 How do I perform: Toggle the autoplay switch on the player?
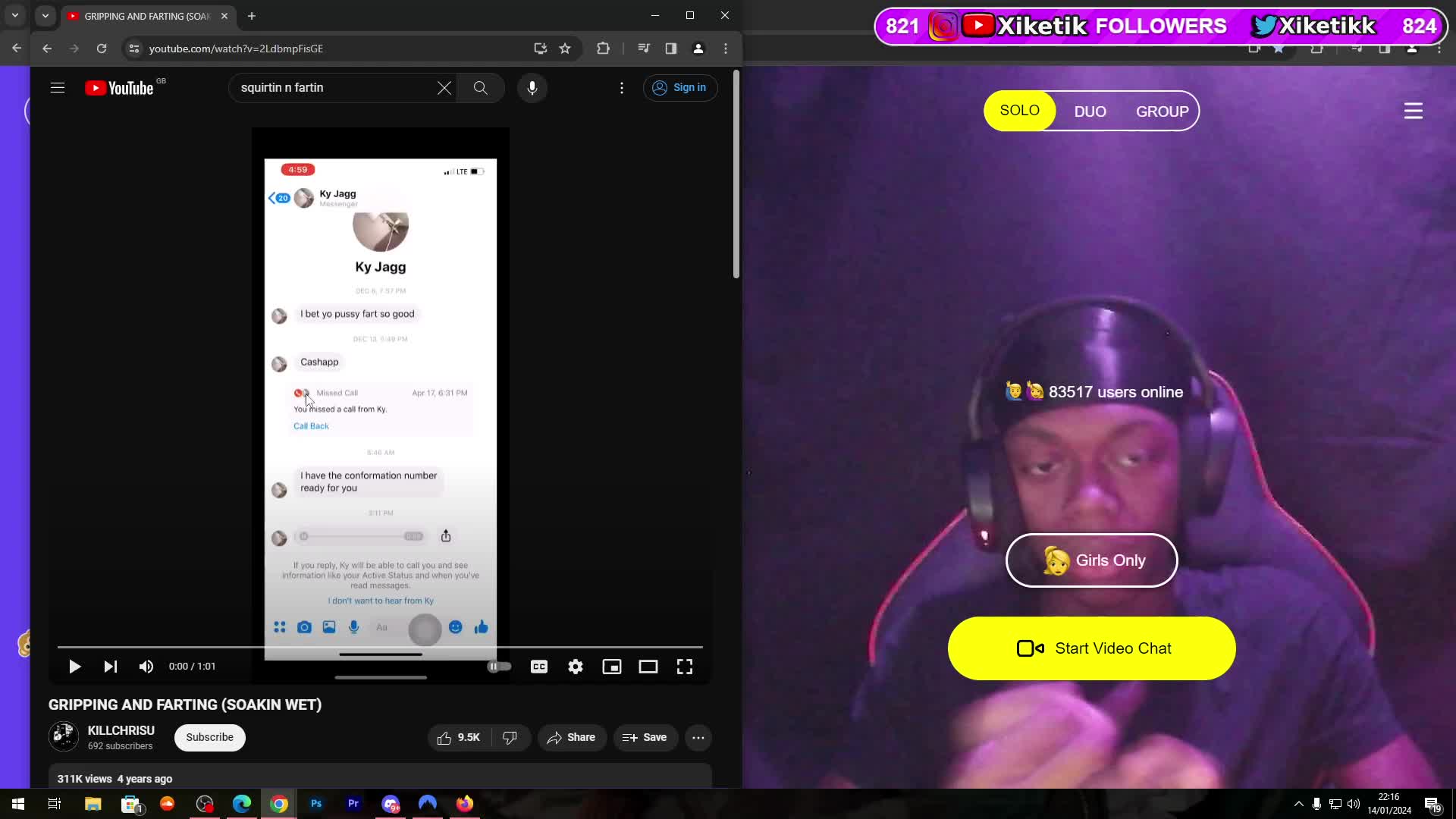click(499, 667)
